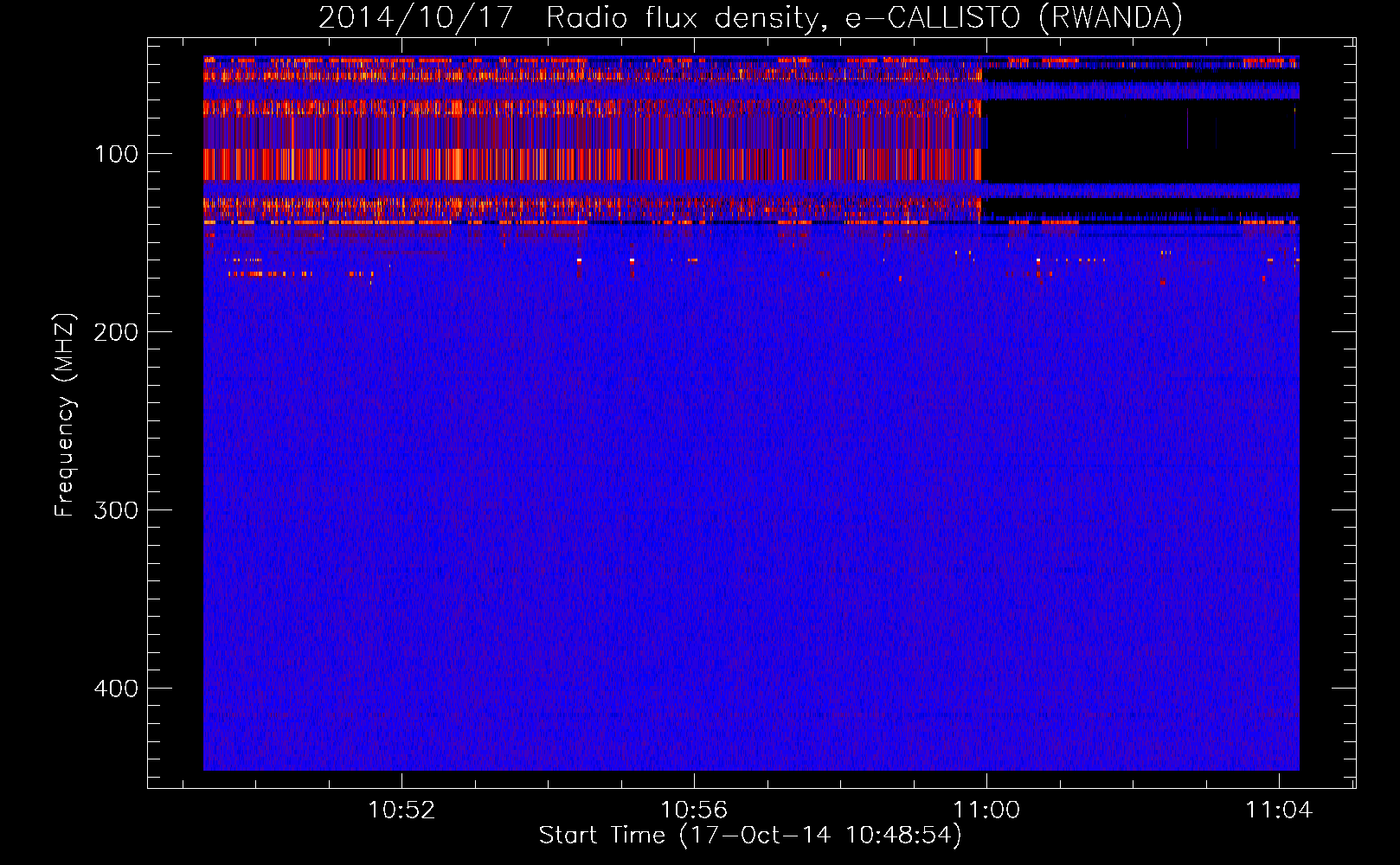Click the '11:00' time tick label

point(986,811)
